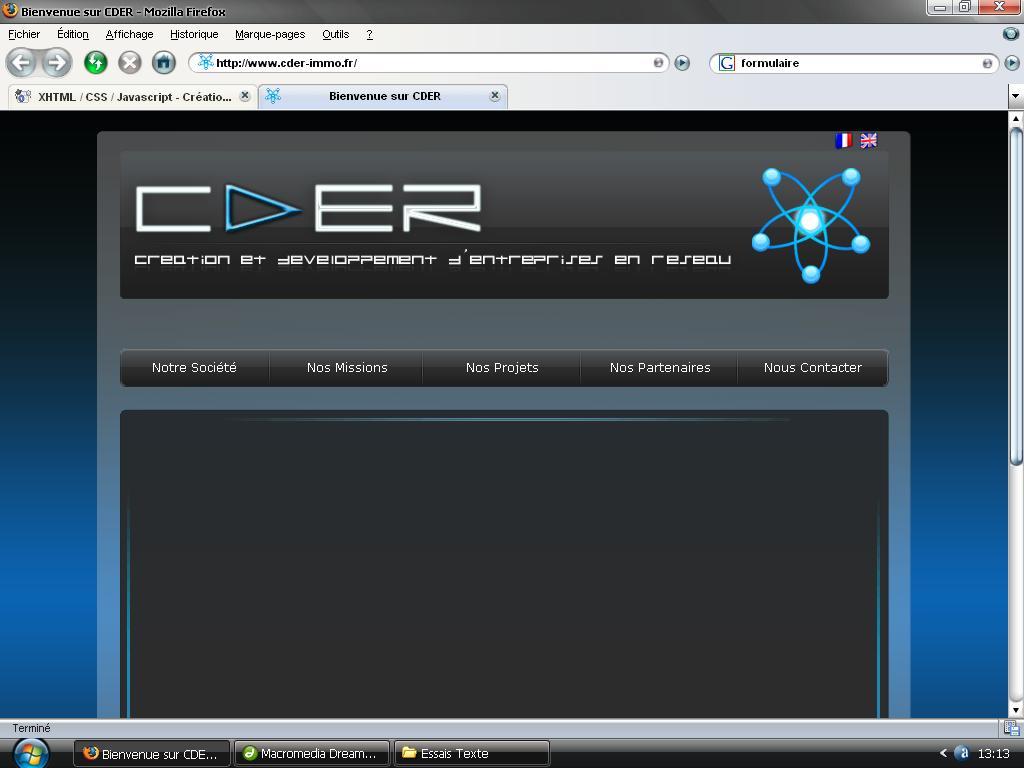Screen dimensions: 1024x768
Task: Open the Windows Start orb
Action: (x=31, y=754)
